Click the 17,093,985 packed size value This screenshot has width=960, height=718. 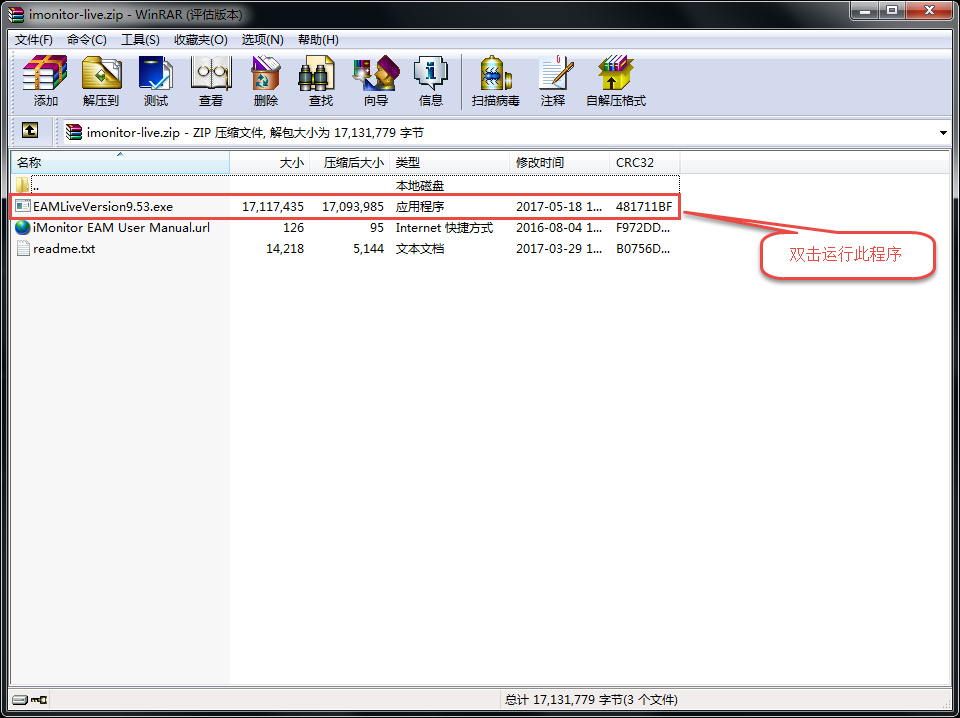pyautogui.click(x=353, y=206)
